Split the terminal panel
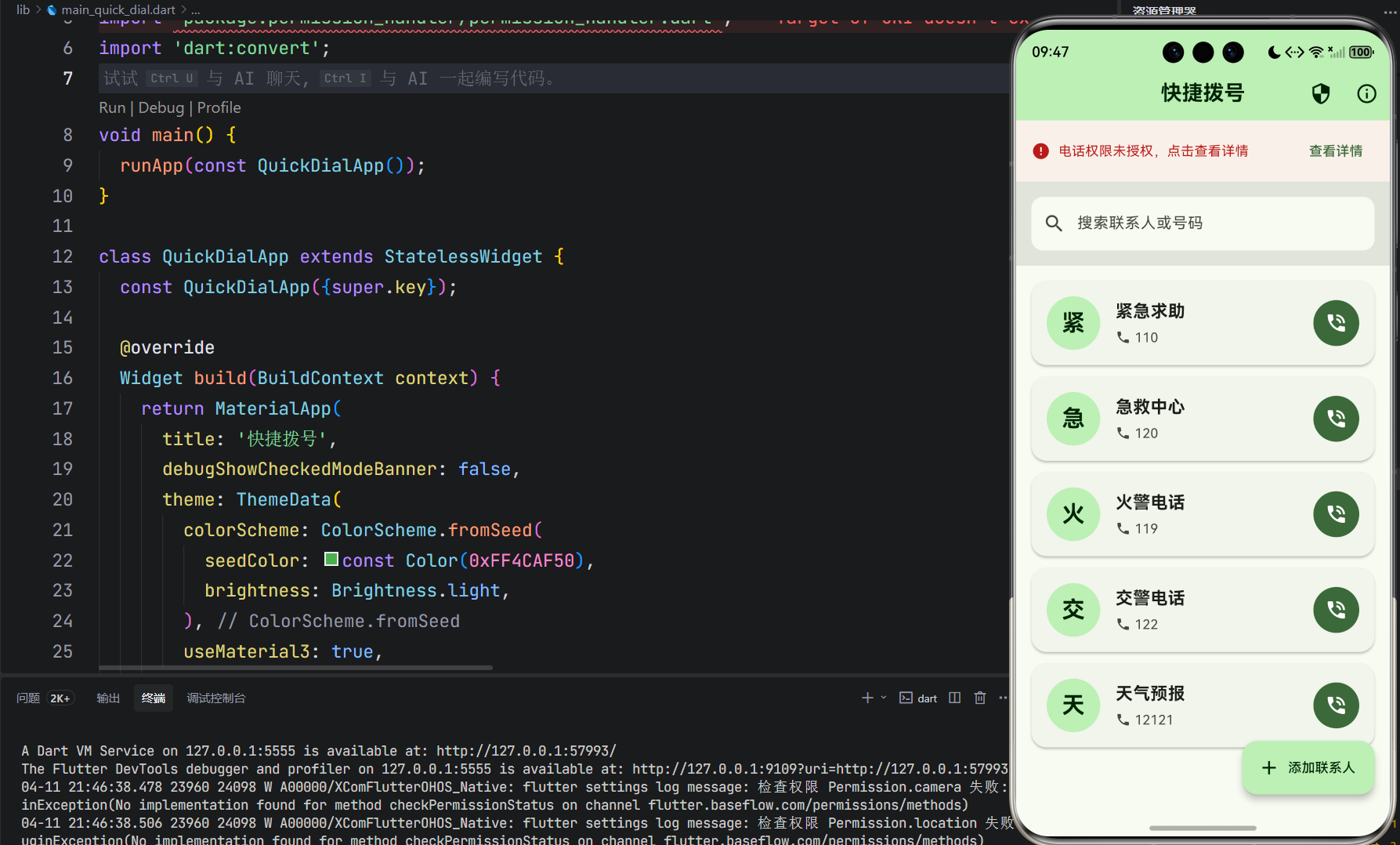 [954, 698]
